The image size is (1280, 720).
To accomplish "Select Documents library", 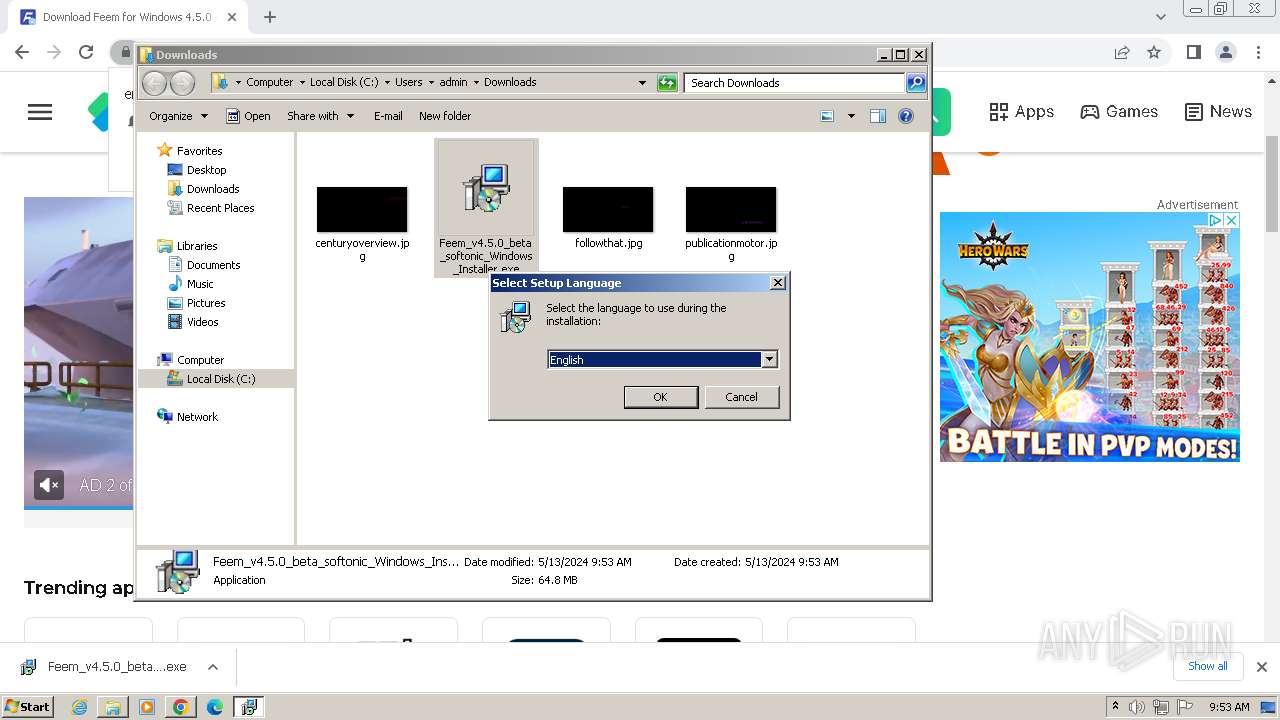I will click(x=213, y=265).
